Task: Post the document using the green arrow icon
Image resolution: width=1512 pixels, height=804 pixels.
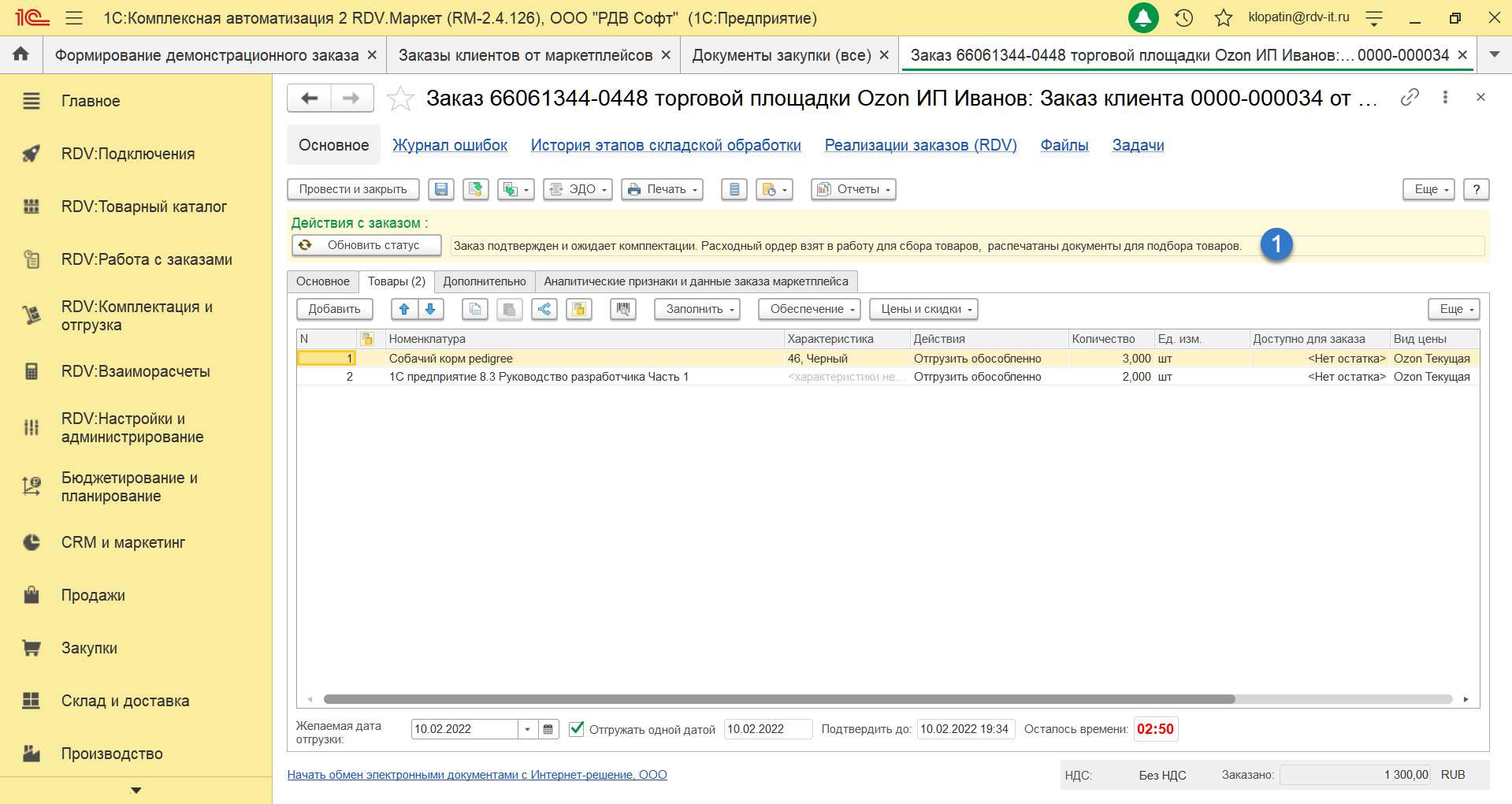Action: [x=475, y=189]
